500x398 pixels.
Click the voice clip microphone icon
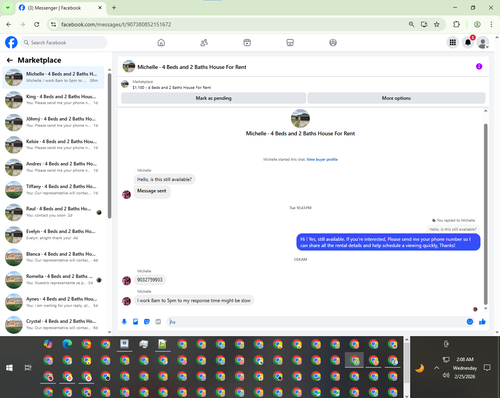(124, 322)
